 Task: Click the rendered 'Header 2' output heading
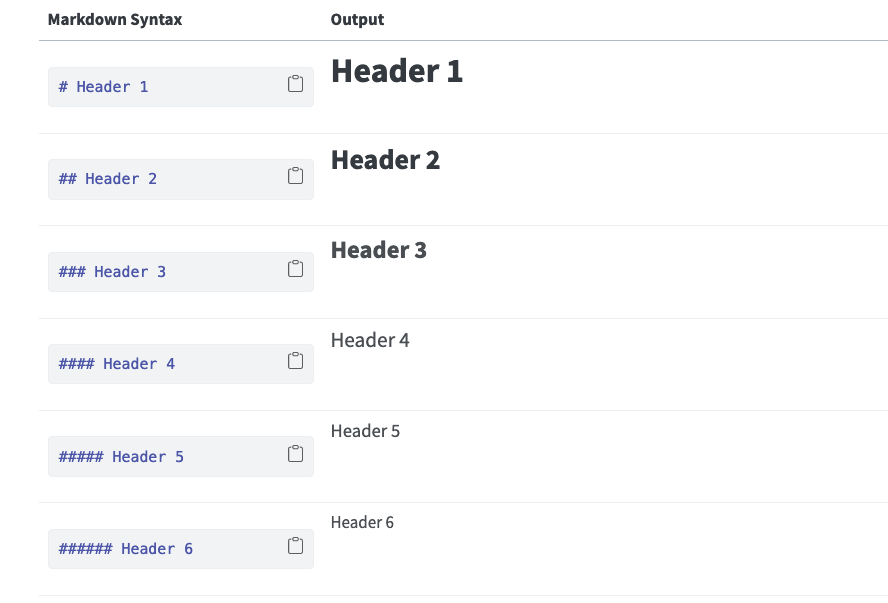pos(386,160)
